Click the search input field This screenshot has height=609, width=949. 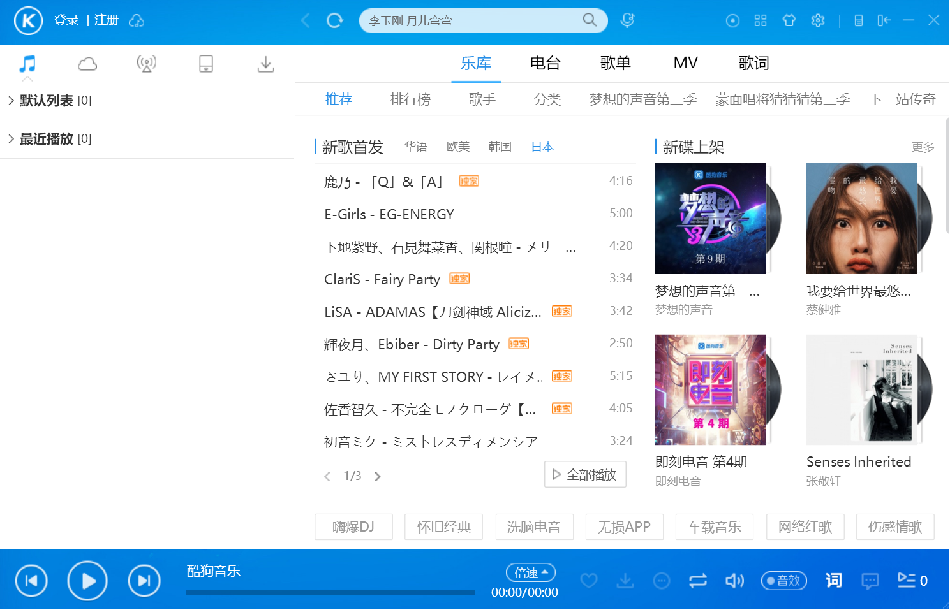click(473, 21)
